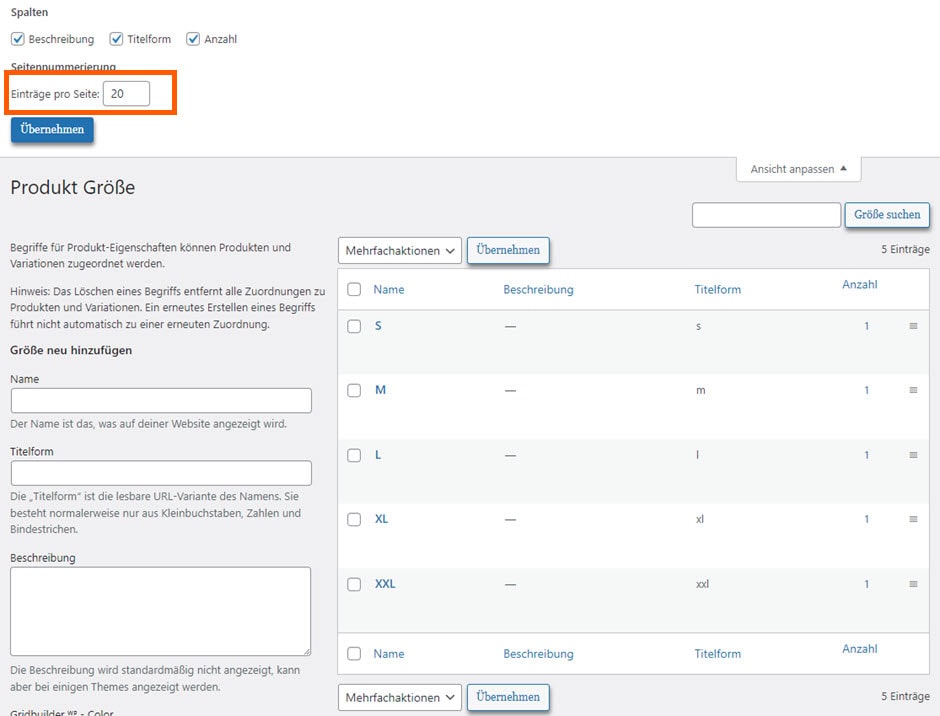Screen dimensions: 940x716
Task: Open the top Mehrfachaktionen dropdown
Action: (399, 251)
